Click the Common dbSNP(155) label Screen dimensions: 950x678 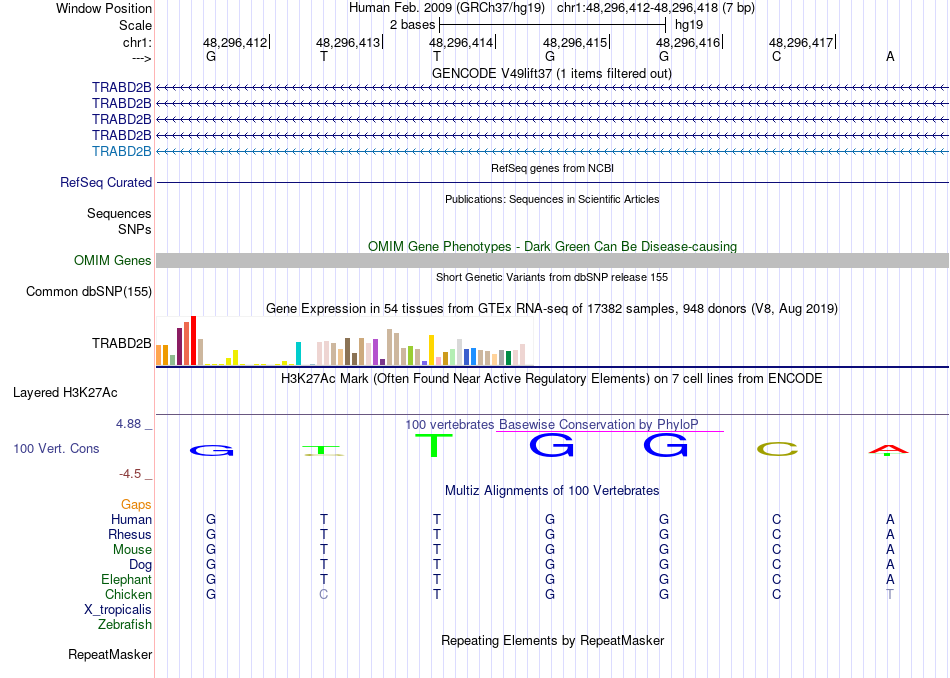point(89,291)
